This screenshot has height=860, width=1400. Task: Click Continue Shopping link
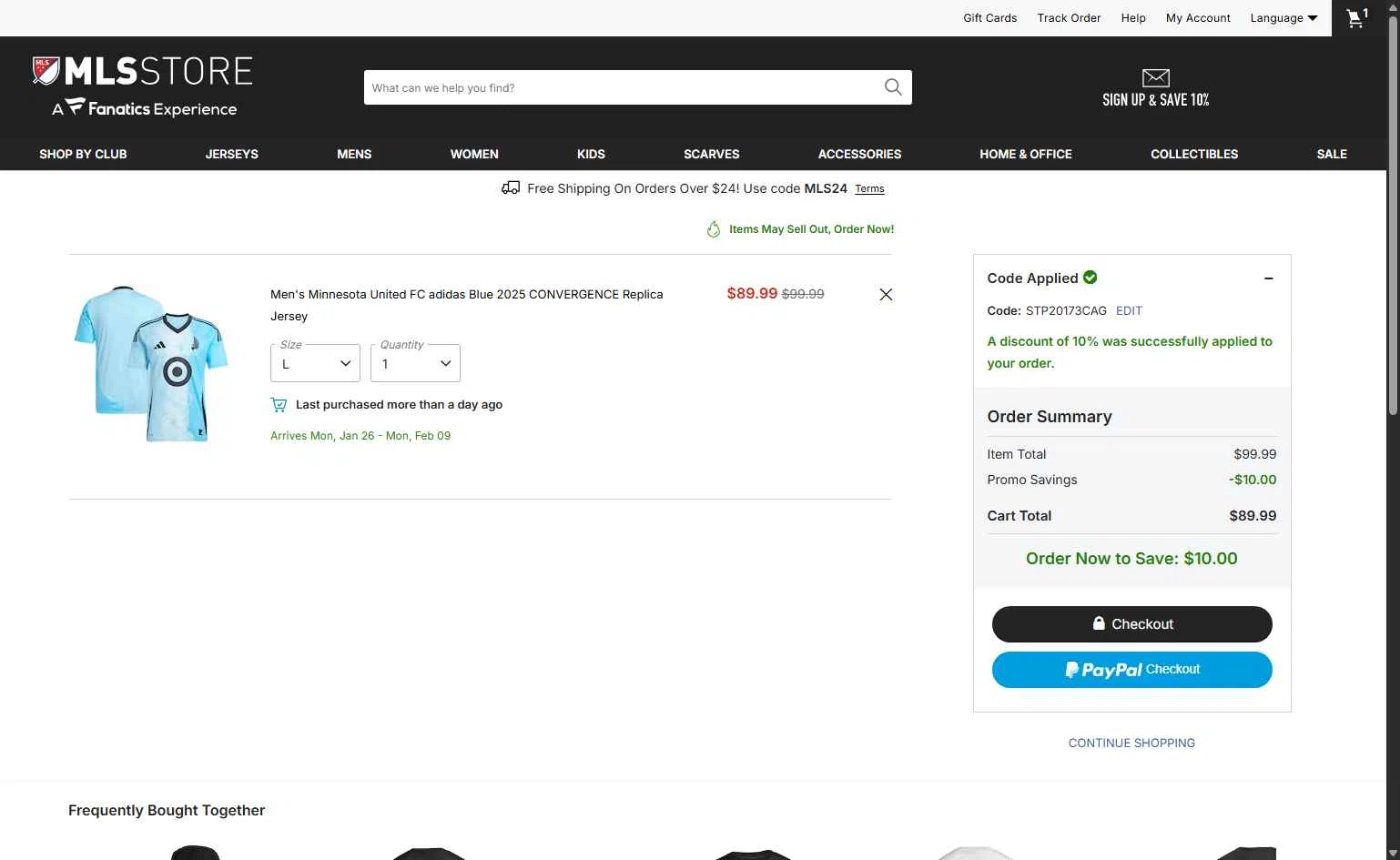(x=1131, y=743)
